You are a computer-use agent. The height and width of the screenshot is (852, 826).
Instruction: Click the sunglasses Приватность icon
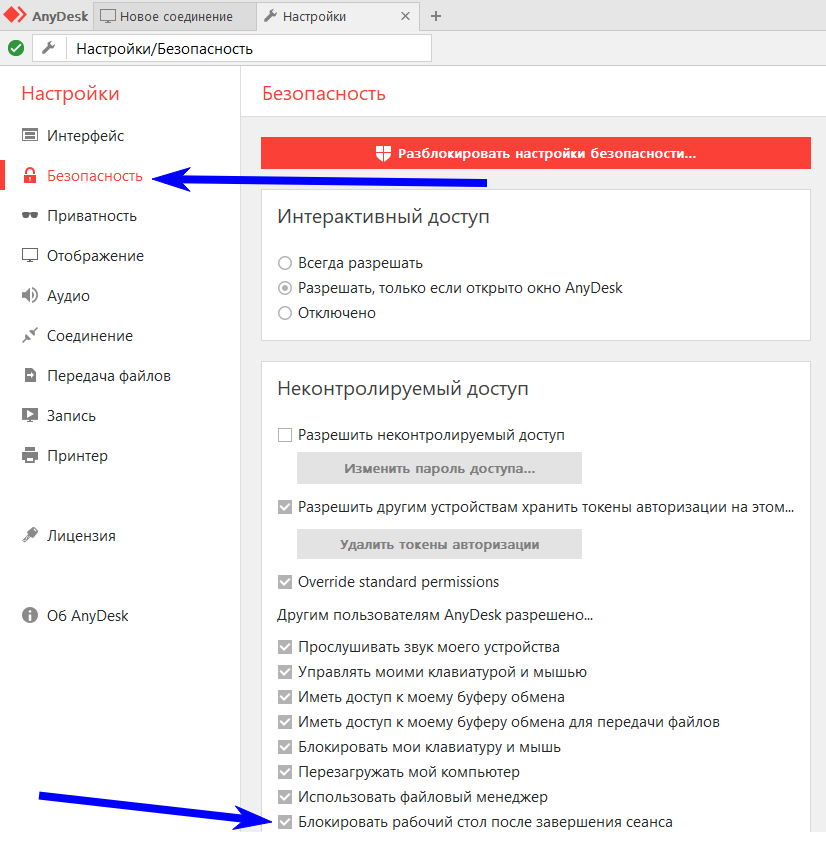30,215
